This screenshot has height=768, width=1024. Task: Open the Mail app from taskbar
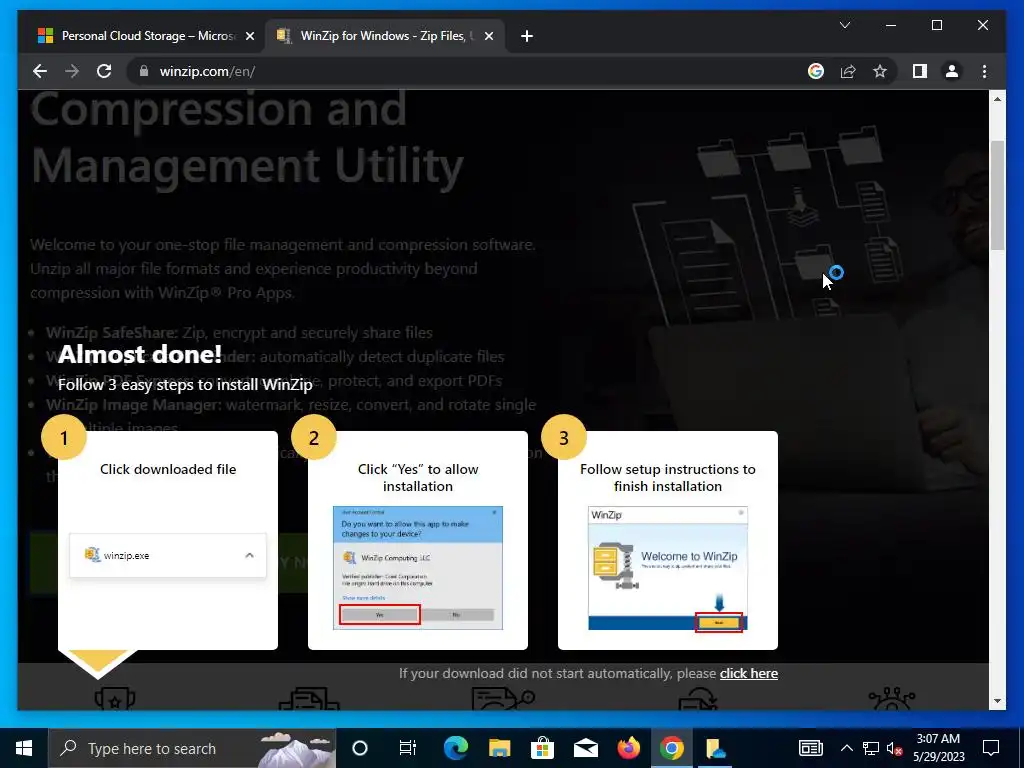point(586,748)
